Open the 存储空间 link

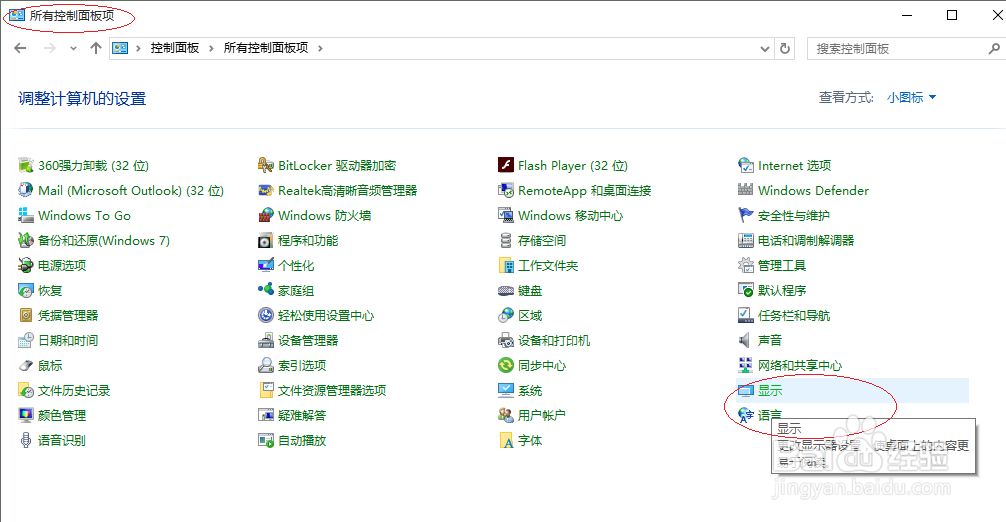coord(542,240)
